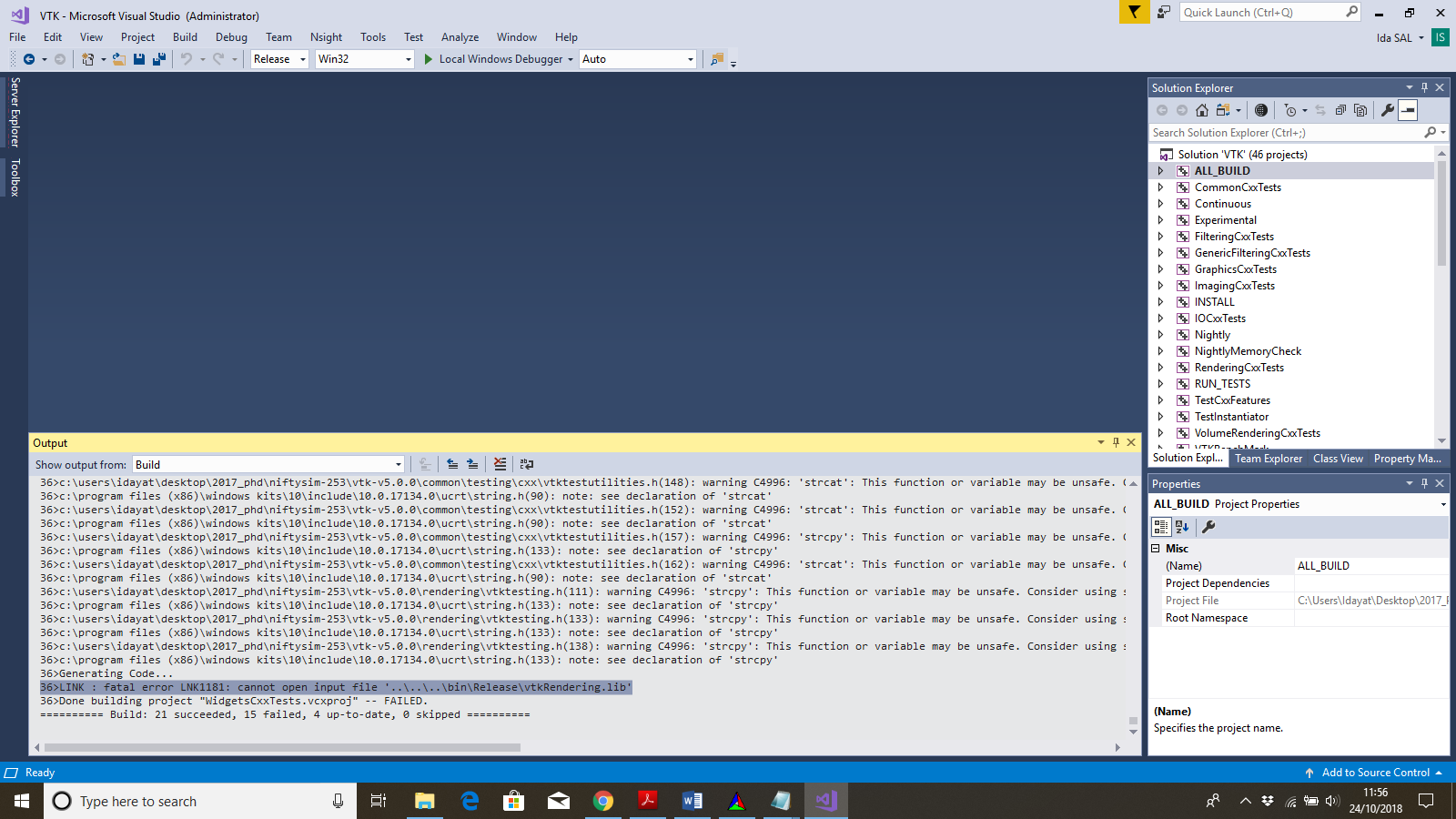Click the Show All Files icon
1456x819 pixels.
pyautogui.click(x=1360, y=110)
